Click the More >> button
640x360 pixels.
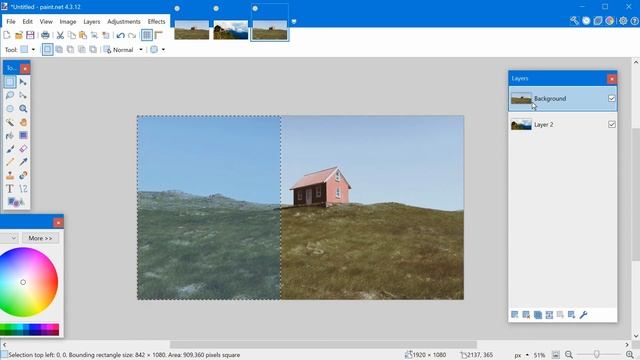[x=40, y=238]
